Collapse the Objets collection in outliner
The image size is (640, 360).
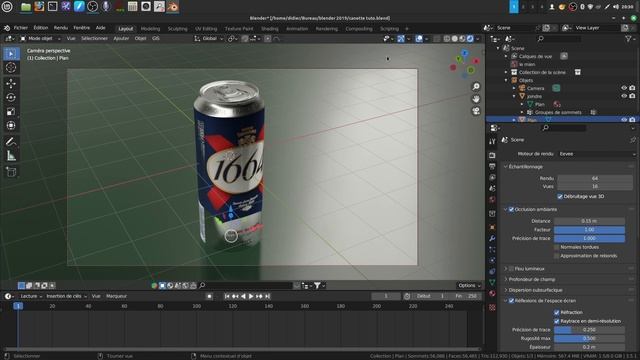506,80
